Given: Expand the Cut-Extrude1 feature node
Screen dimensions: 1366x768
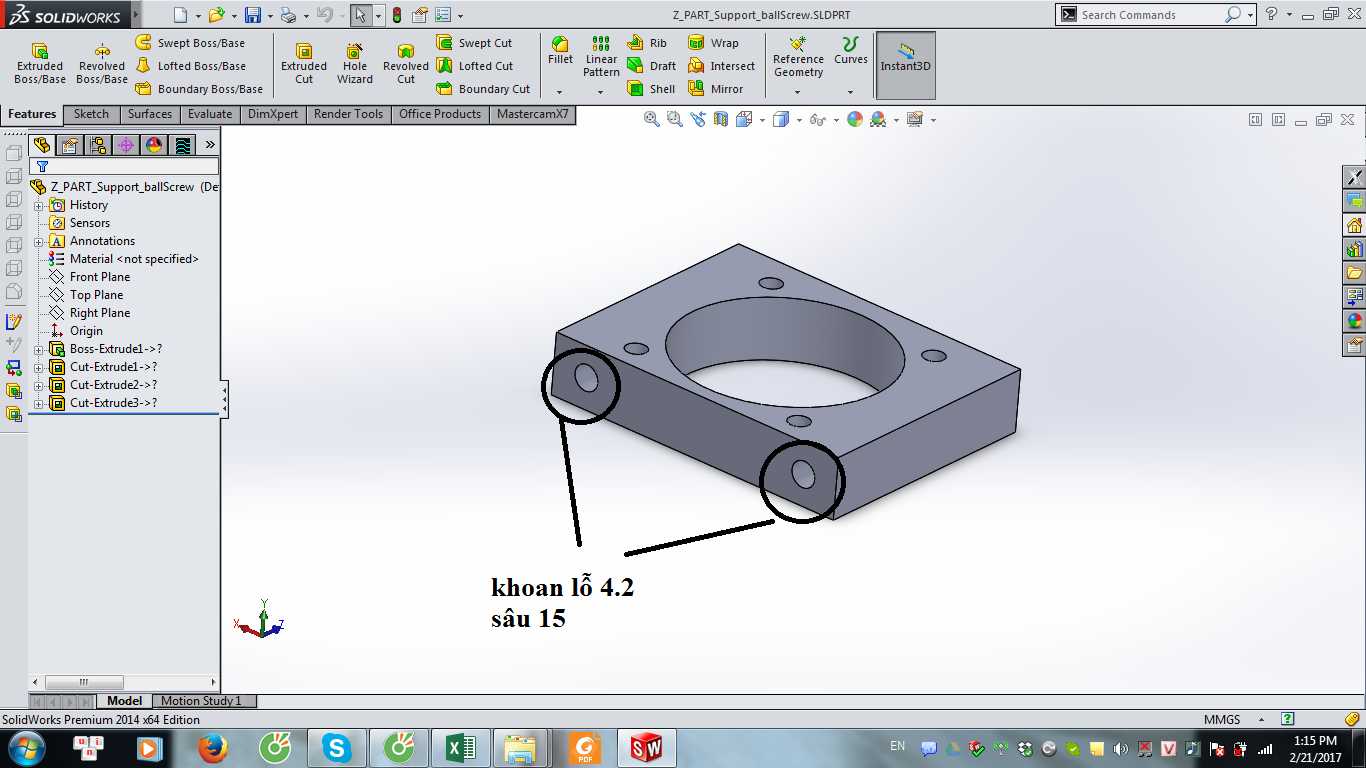Looking at the screenshot, I should (x=38, y=367).
